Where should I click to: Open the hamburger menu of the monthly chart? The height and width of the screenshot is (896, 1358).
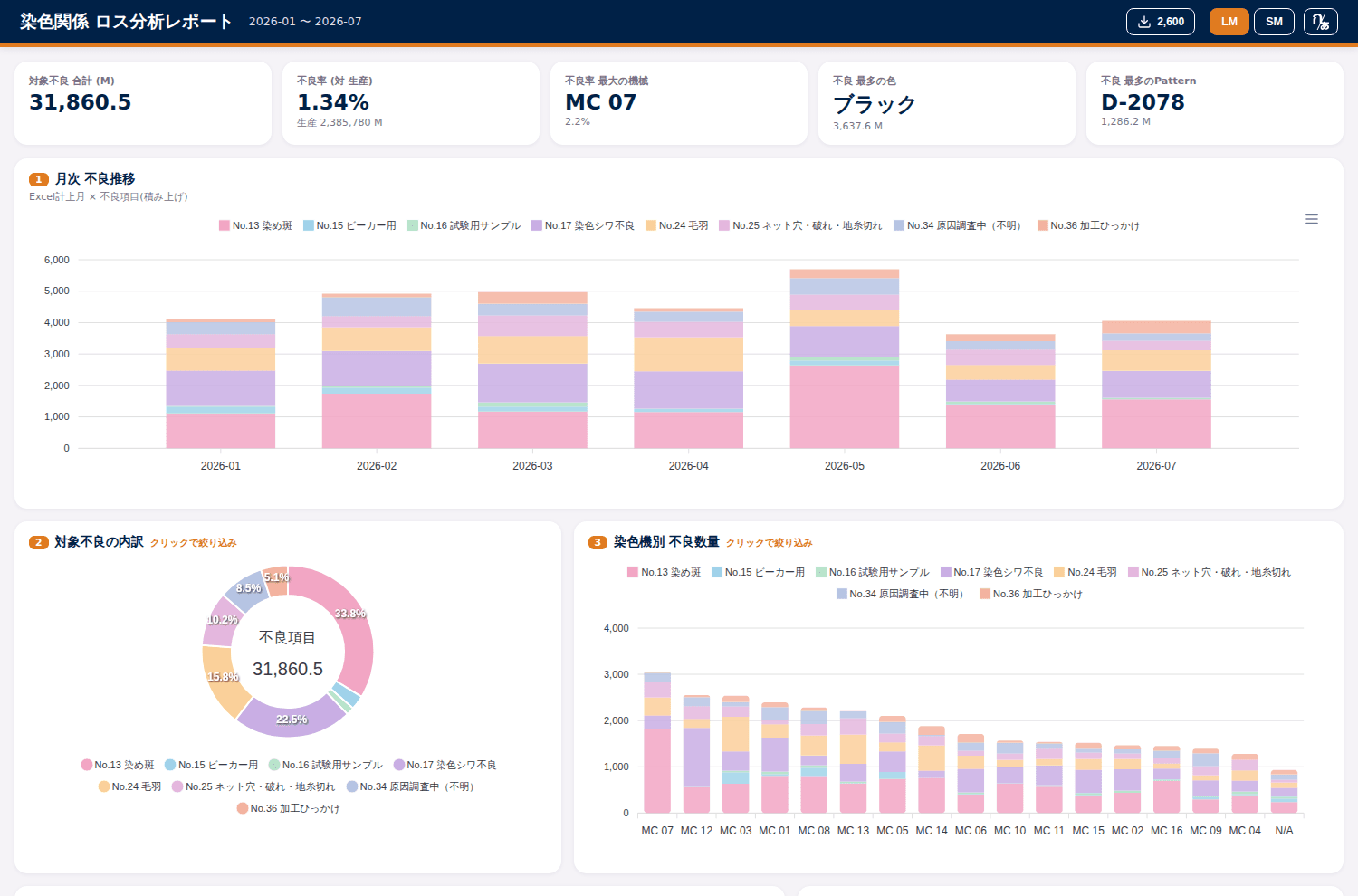pyautogui.click(x=1312, y=219)
